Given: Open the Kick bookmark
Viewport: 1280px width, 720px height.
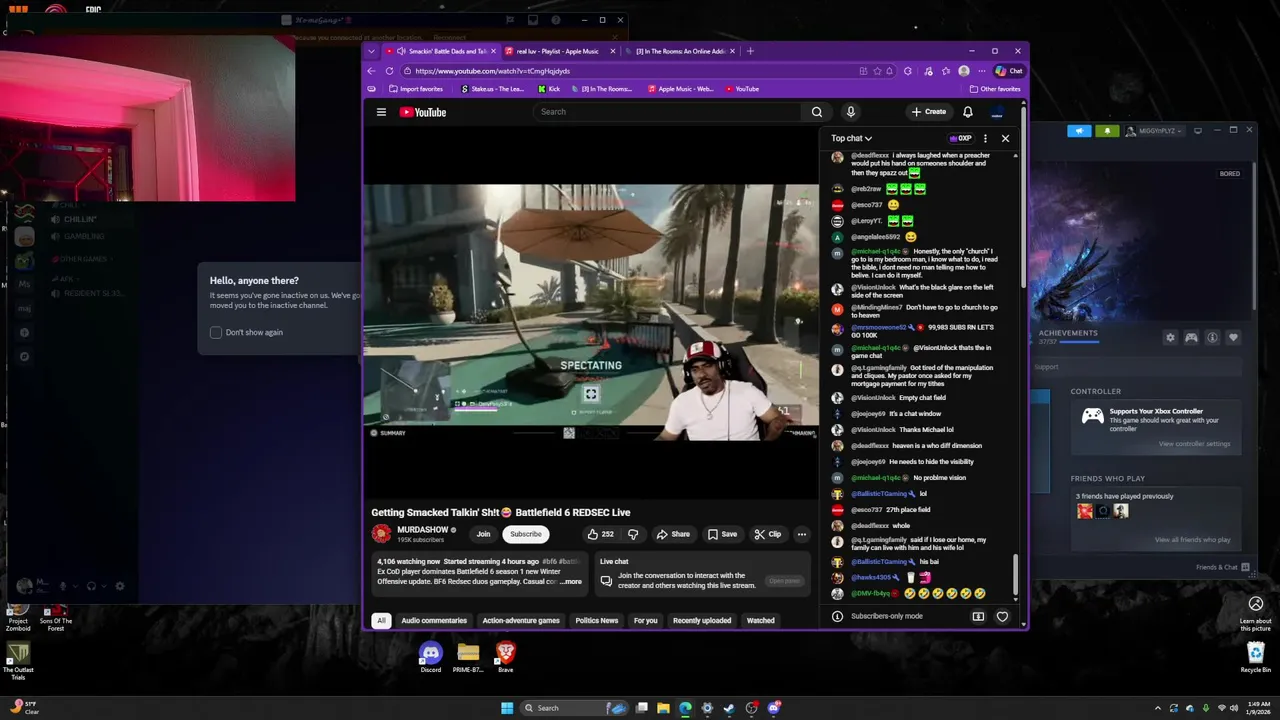Looking at the screenshot, I should [x=549, y=89].
